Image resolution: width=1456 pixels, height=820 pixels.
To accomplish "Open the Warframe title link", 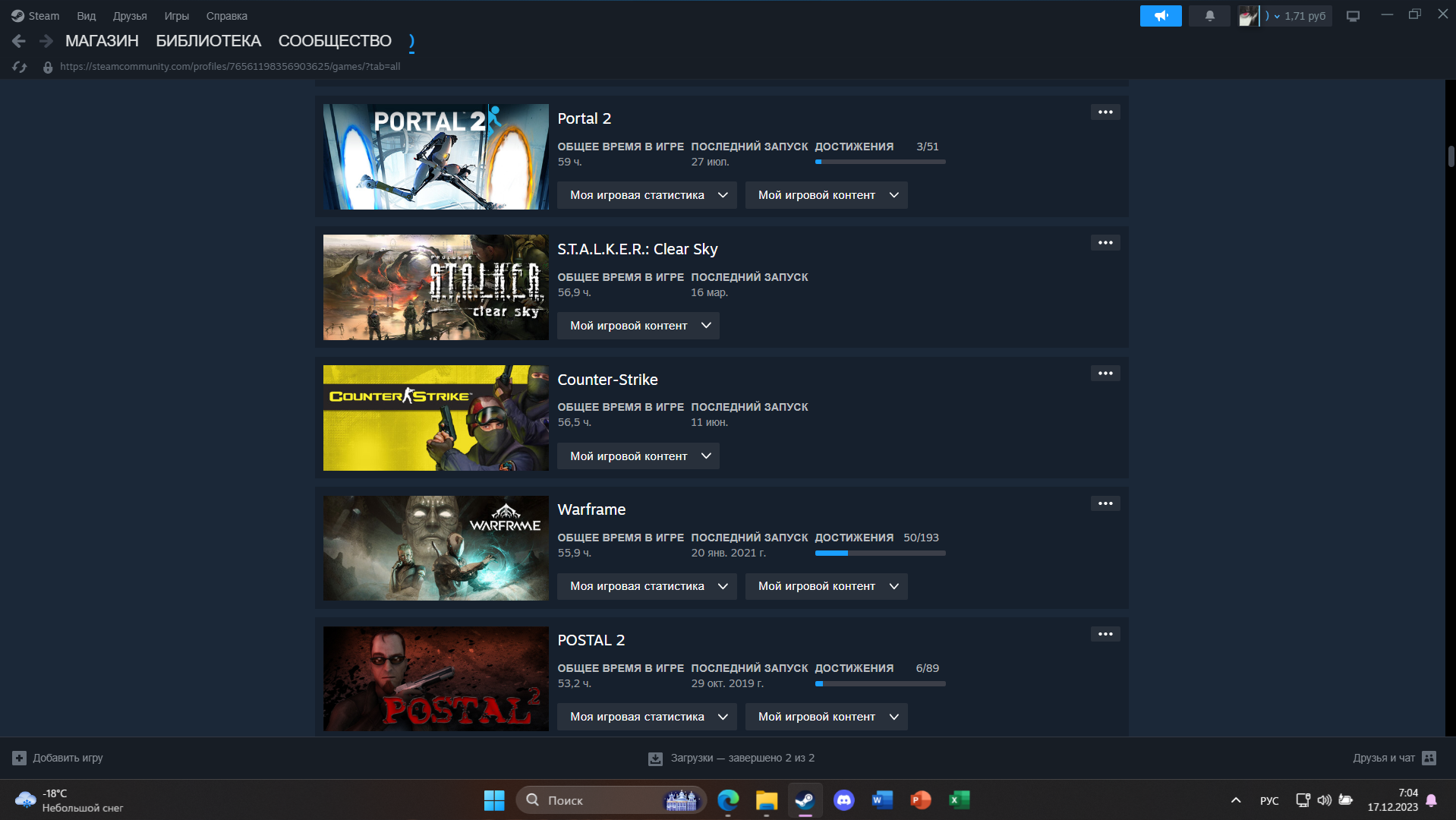I will [x=592, y=509].
